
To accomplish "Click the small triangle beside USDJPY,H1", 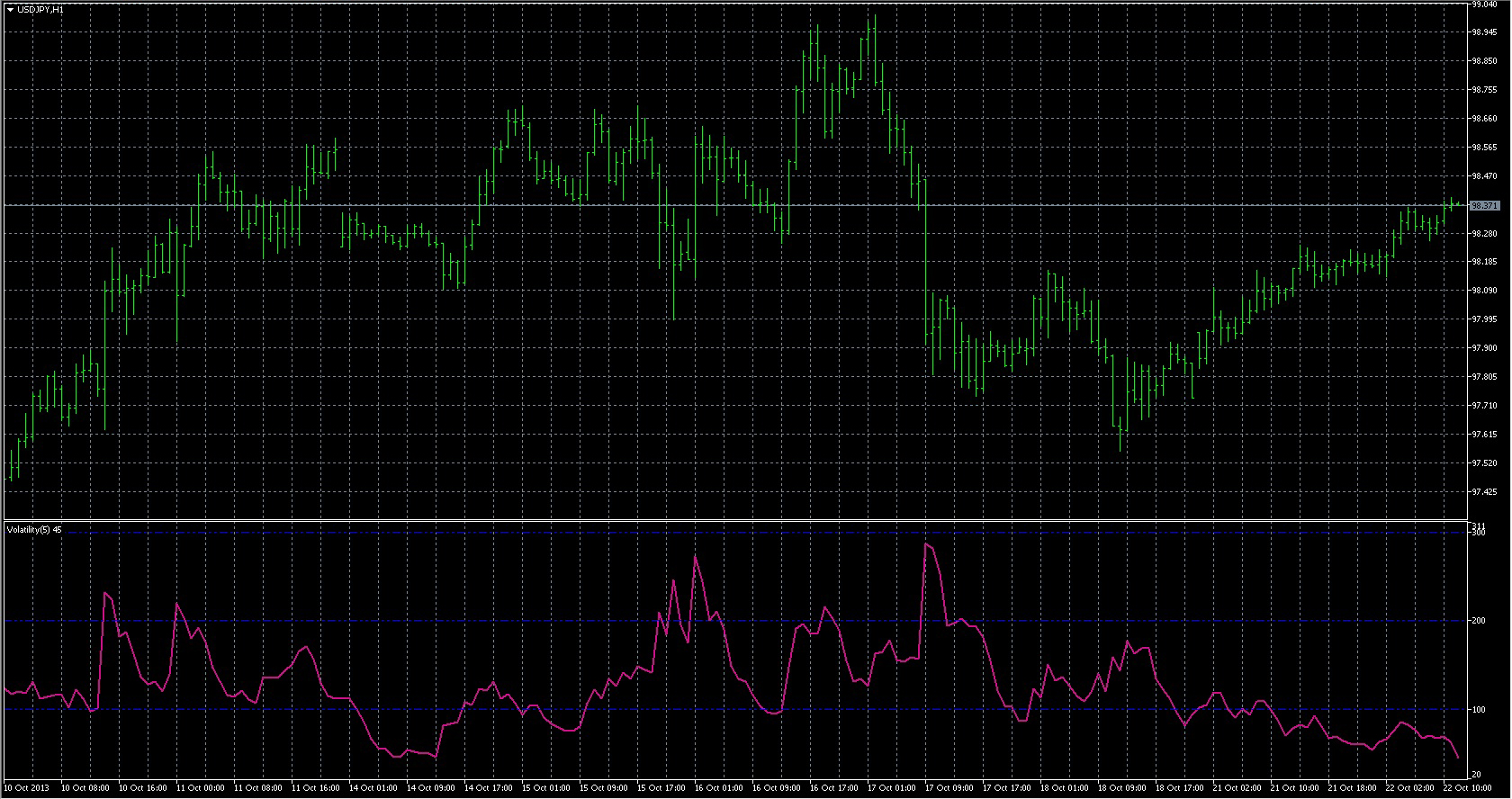I will tap(10, 9).
